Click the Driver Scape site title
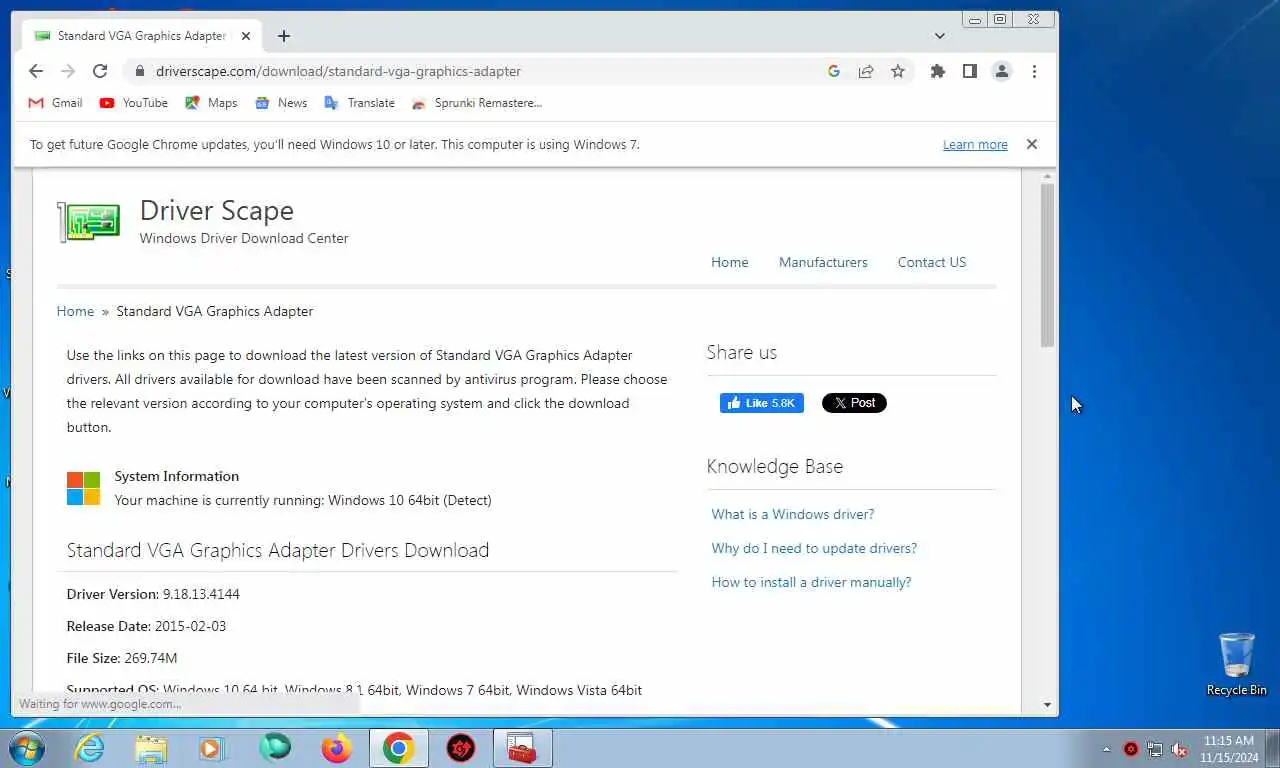The width and height of the screenshot is (1280, 768). click(216, 210)
